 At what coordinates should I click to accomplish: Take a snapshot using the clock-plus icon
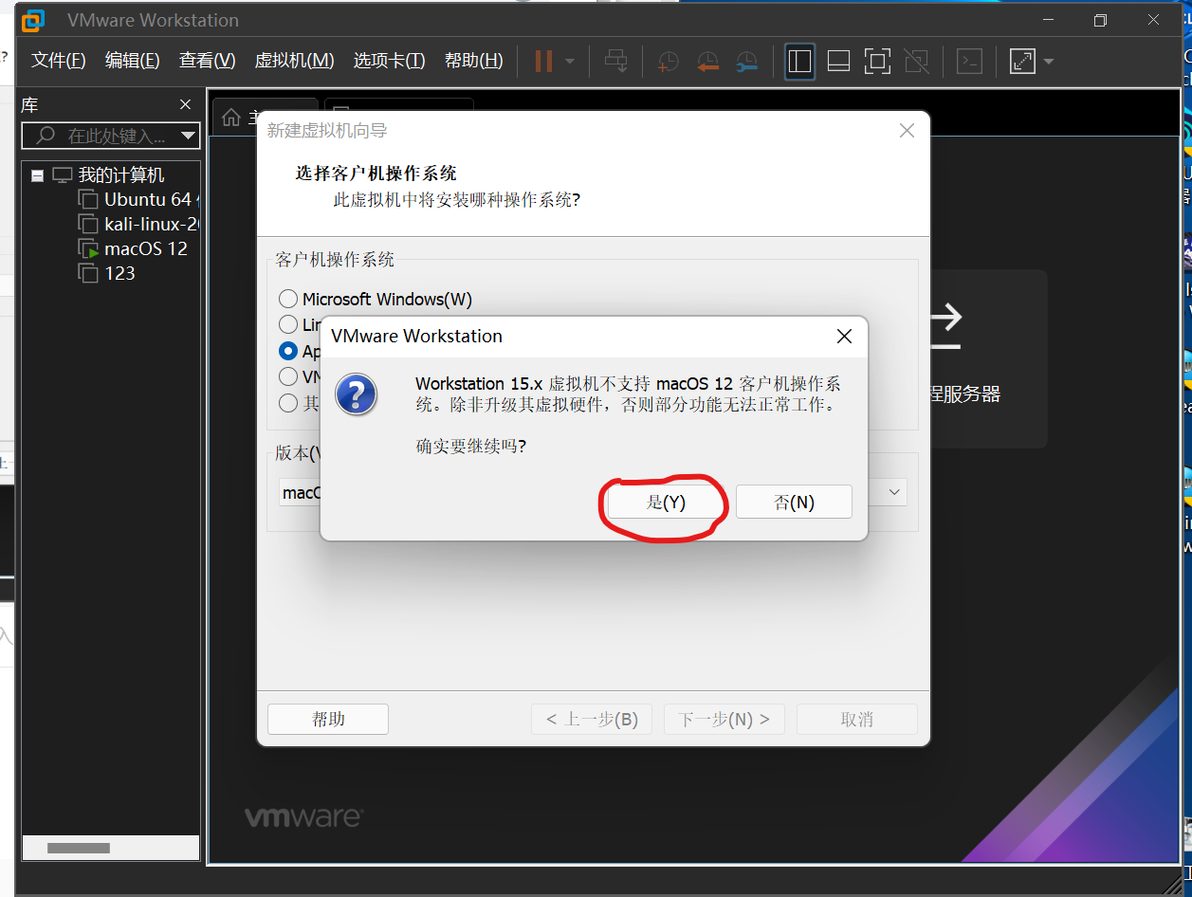(x=667, y=61)
